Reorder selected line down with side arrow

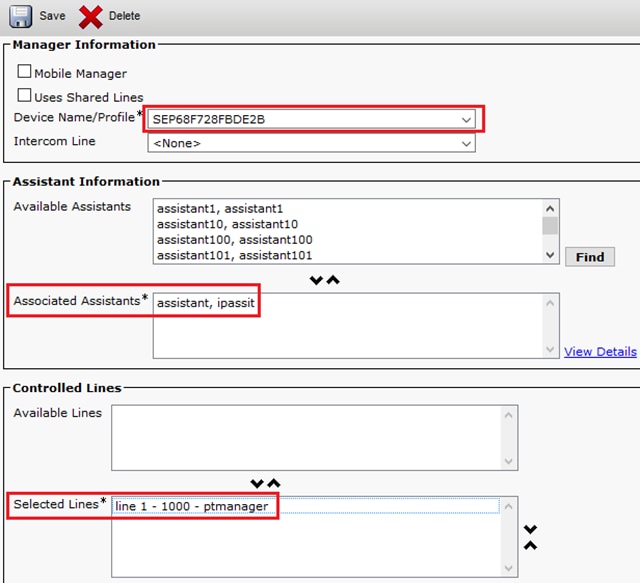tap(530, 530)
